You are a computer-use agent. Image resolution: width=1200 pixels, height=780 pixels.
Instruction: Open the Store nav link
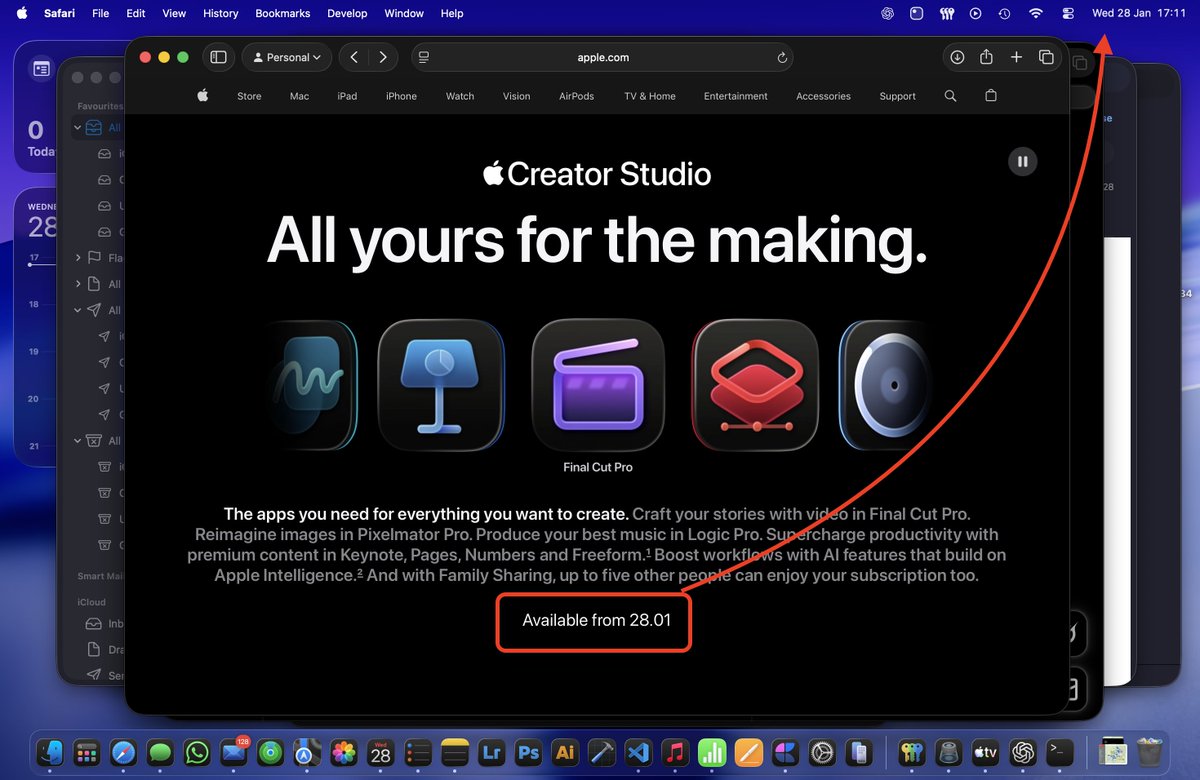coord(249,96)
